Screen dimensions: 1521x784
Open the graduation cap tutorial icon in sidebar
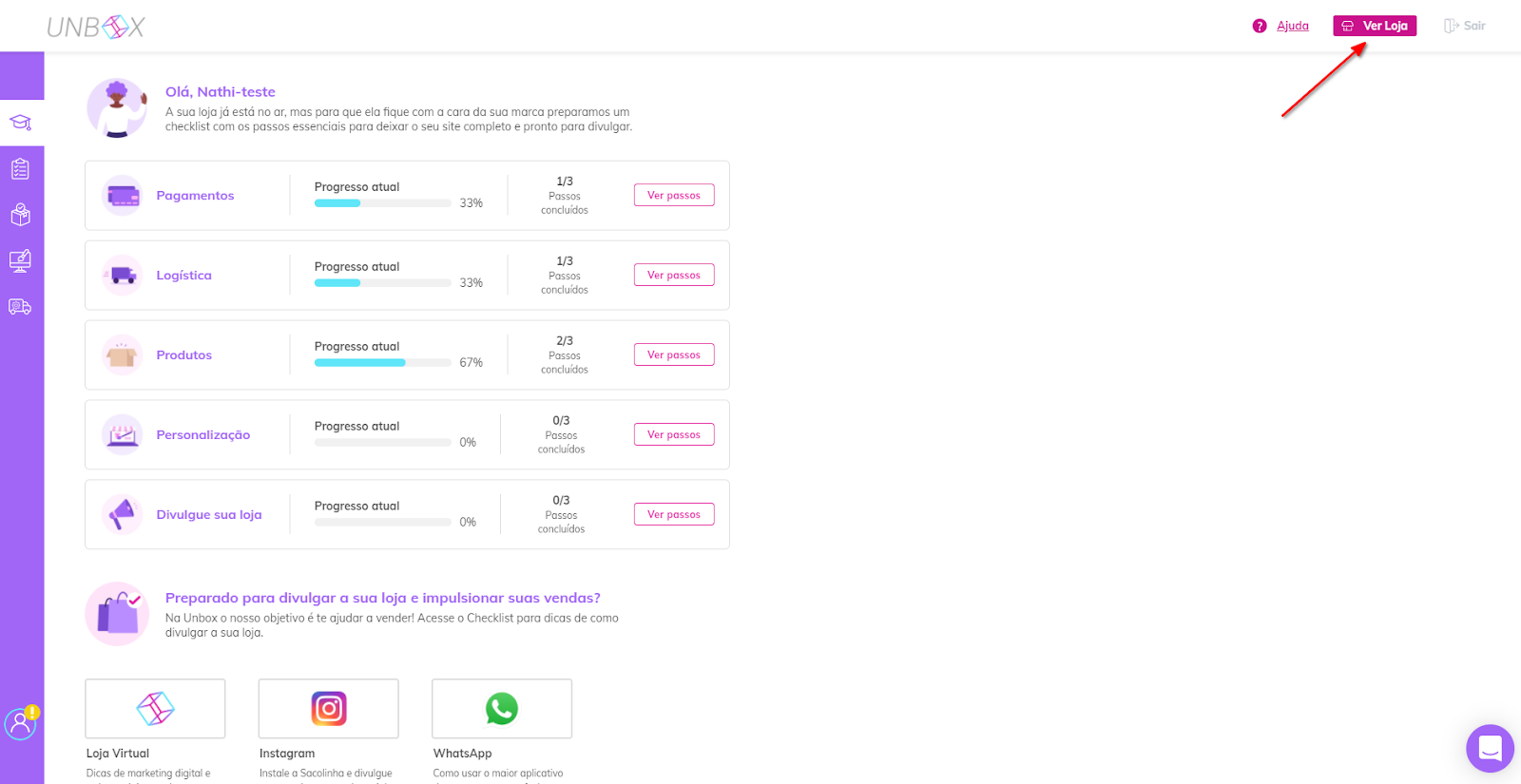(21, 123)
